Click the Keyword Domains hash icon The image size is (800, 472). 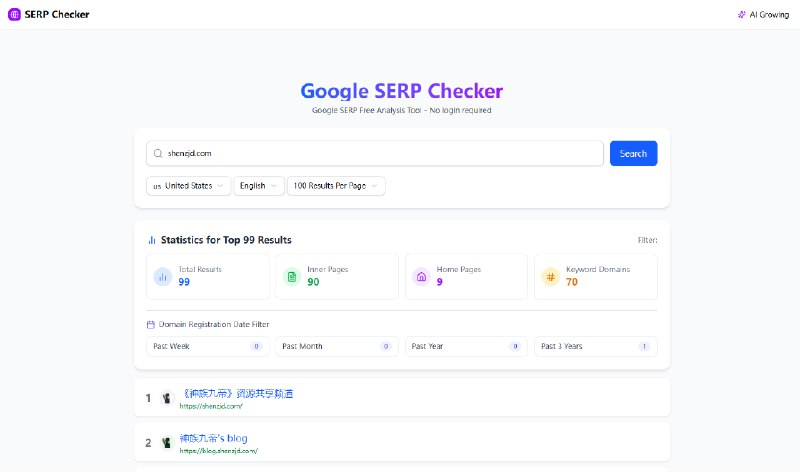[550, 276]
